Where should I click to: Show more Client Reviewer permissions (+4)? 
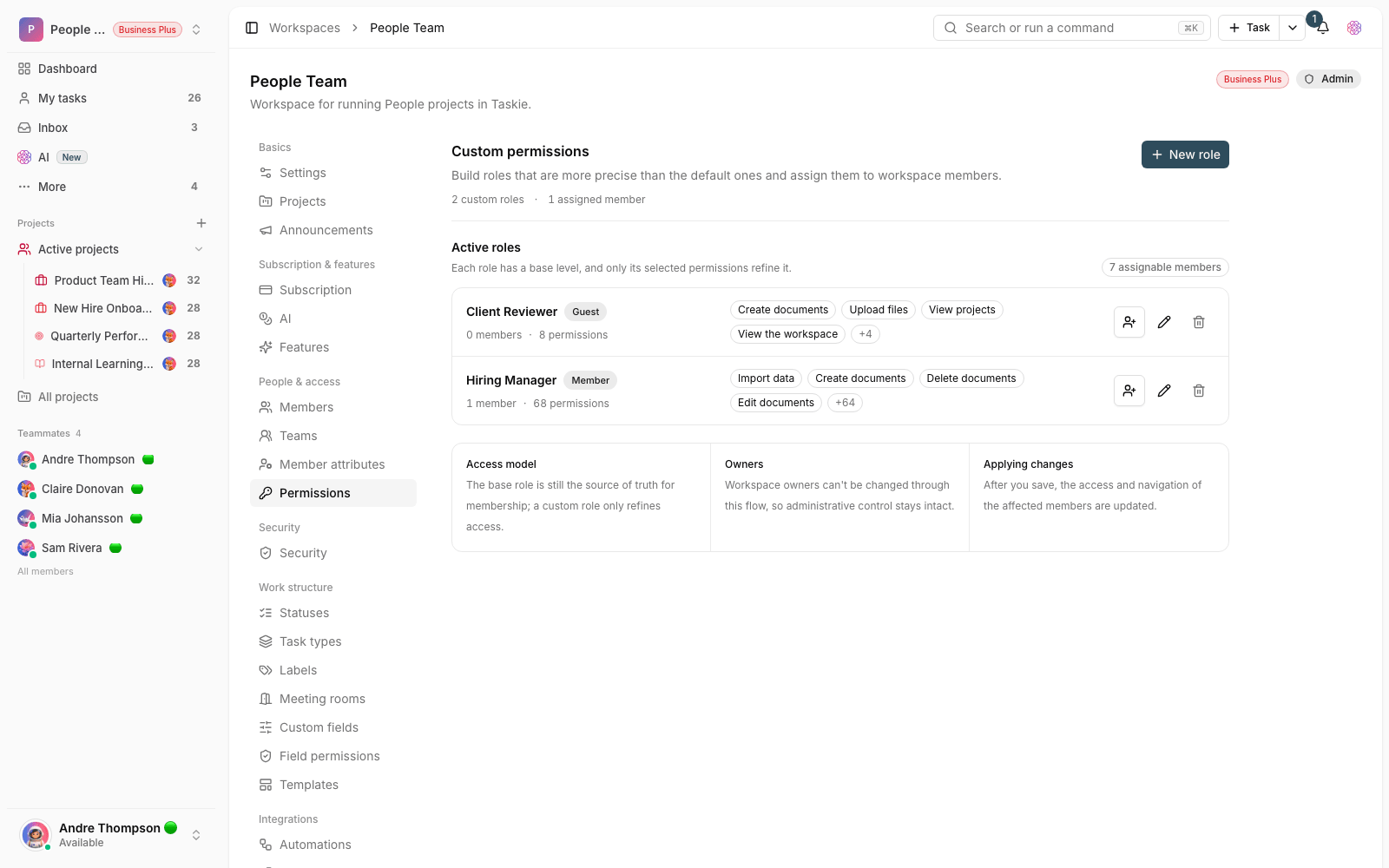(x=866, y=334)
